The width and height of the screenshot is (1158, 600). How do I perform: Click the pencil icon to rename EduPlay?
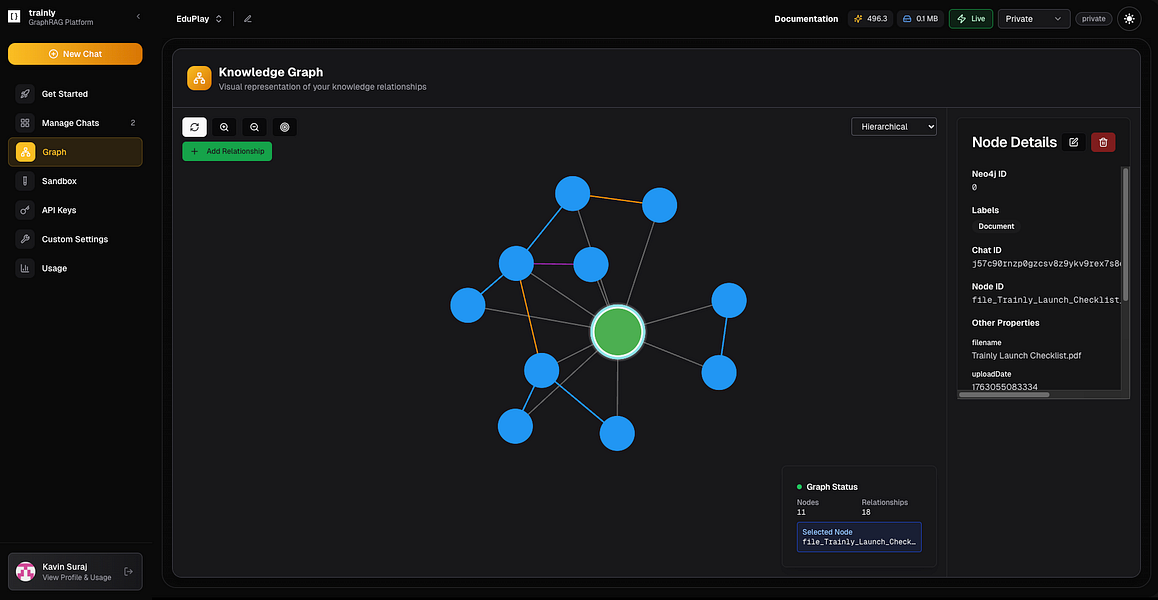247,19
